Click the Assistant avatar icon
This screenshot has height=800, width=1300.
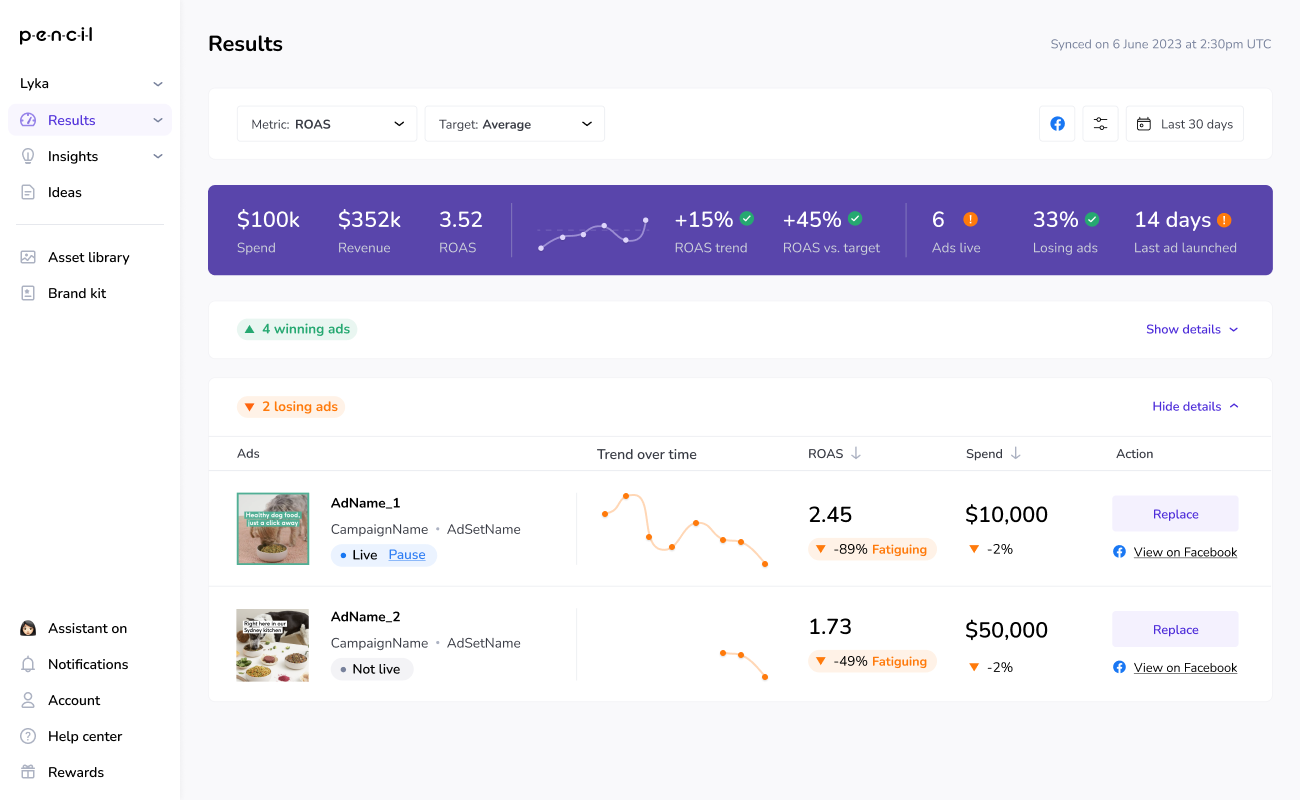(28, 628)
